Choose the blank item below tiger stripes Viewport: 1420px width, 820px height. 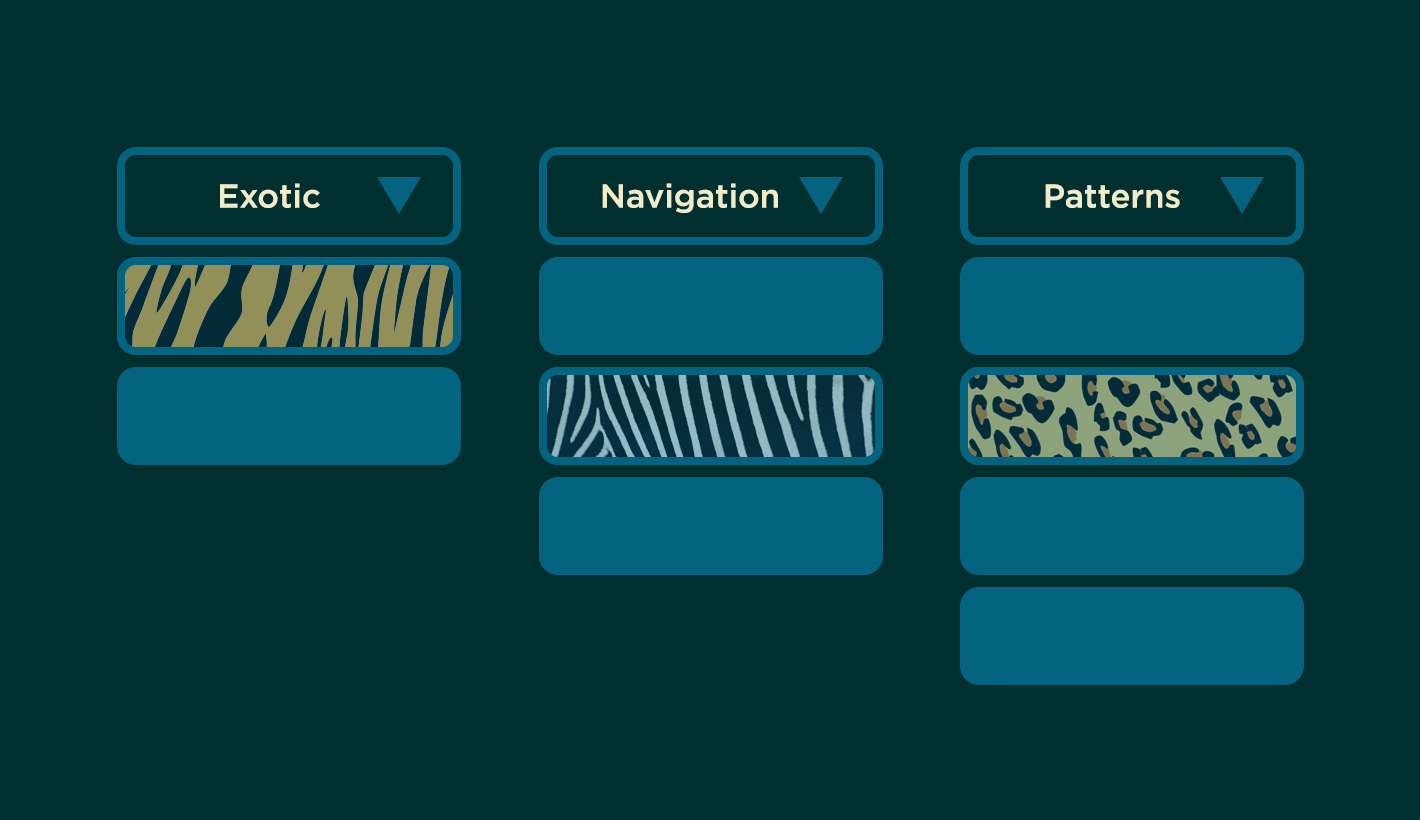coord(289,416)
